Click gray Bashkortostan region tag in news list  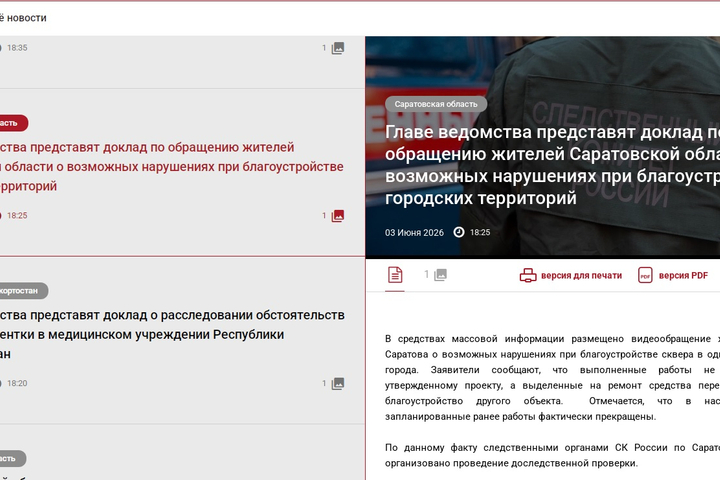click(22, 291)
